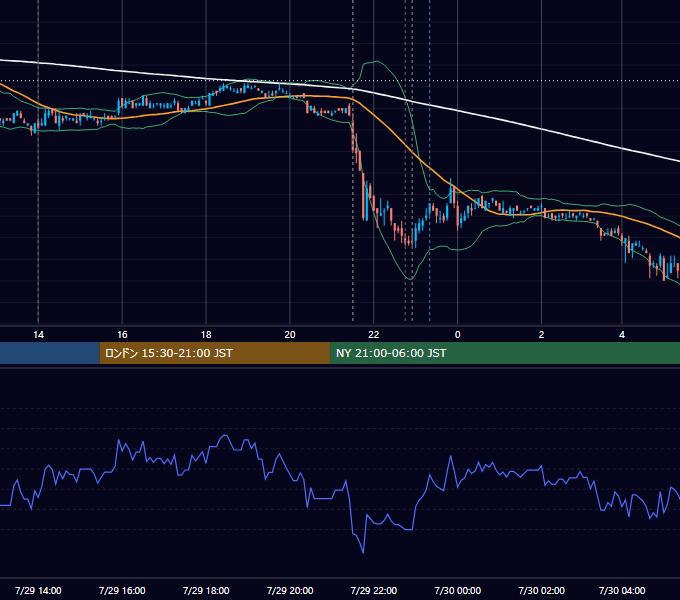This screenshot has height=600, width=680.
Task: Click the '7/30 00:00' label on indicator axis
Action: coord(458,590)
